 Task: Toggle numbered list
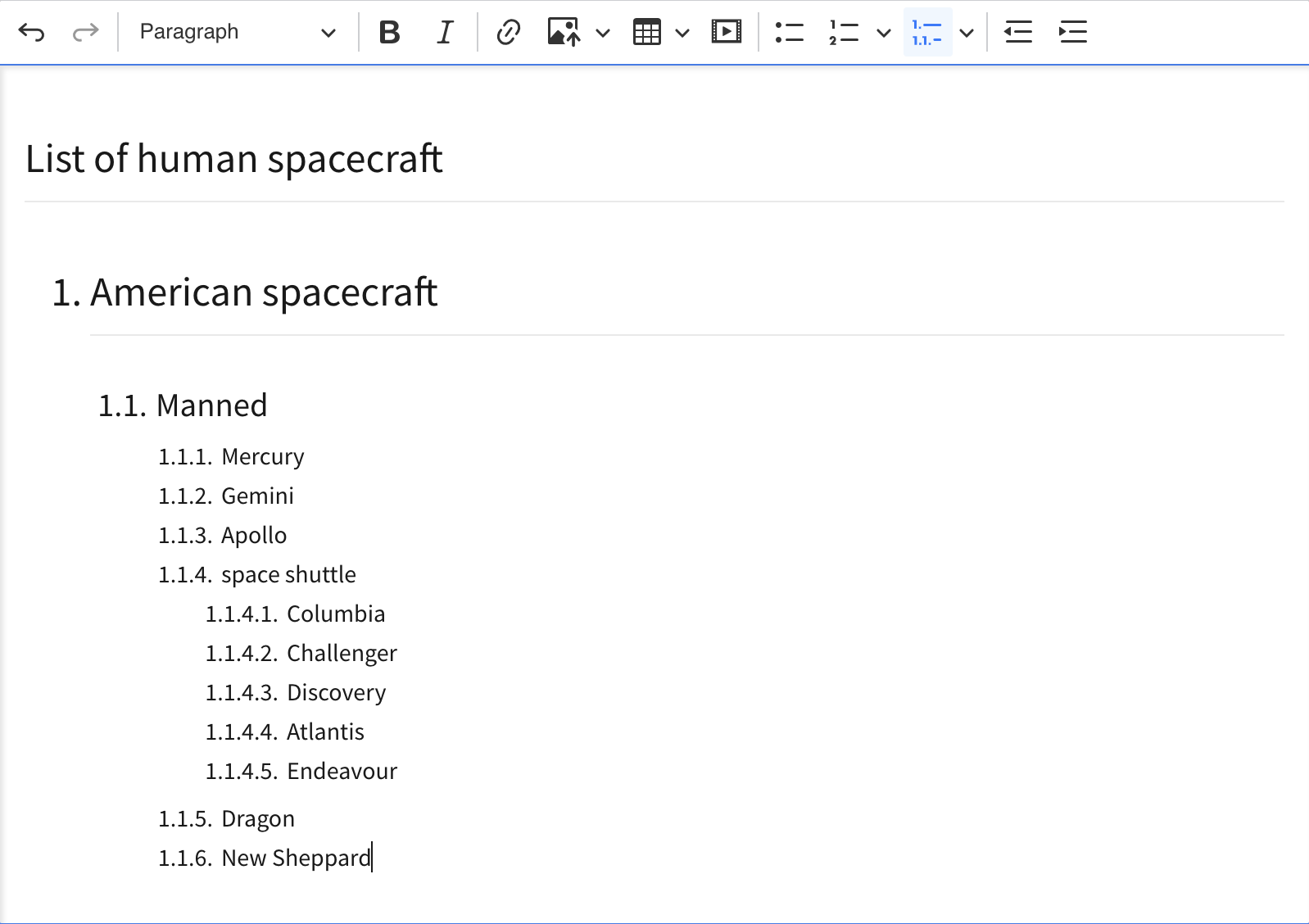(844, 32)
